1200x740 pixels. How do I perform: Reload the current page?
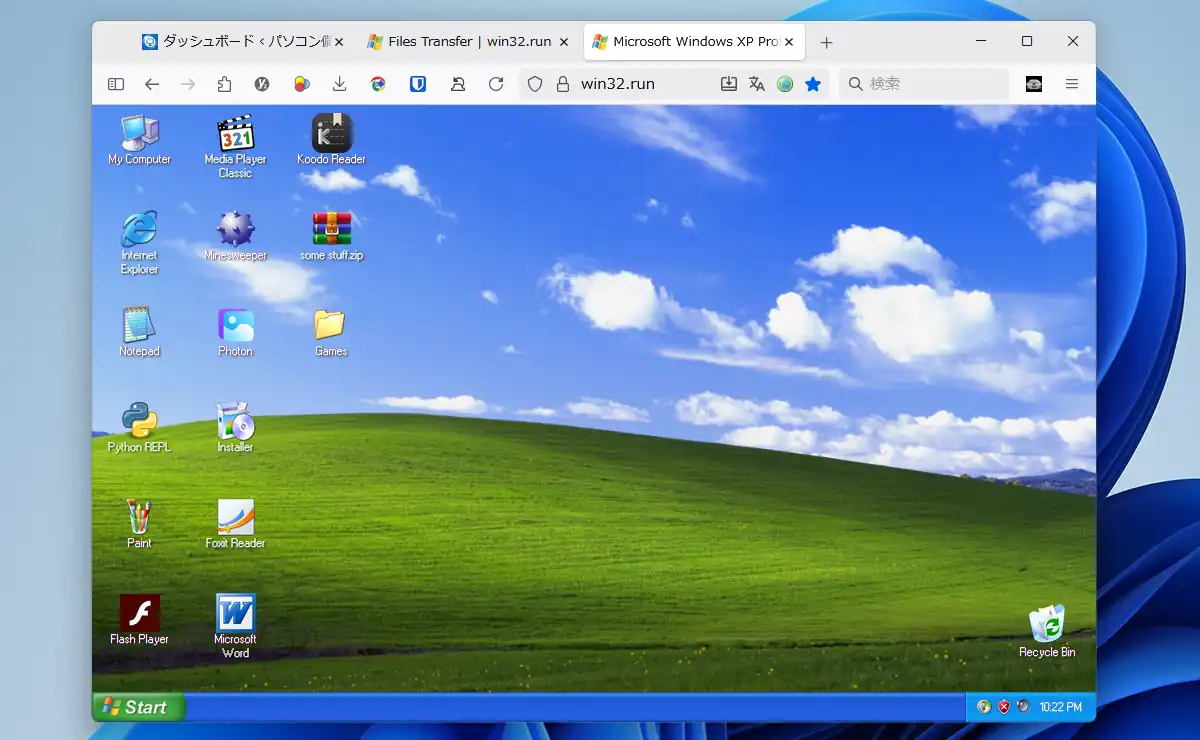[x=496, y=84]
